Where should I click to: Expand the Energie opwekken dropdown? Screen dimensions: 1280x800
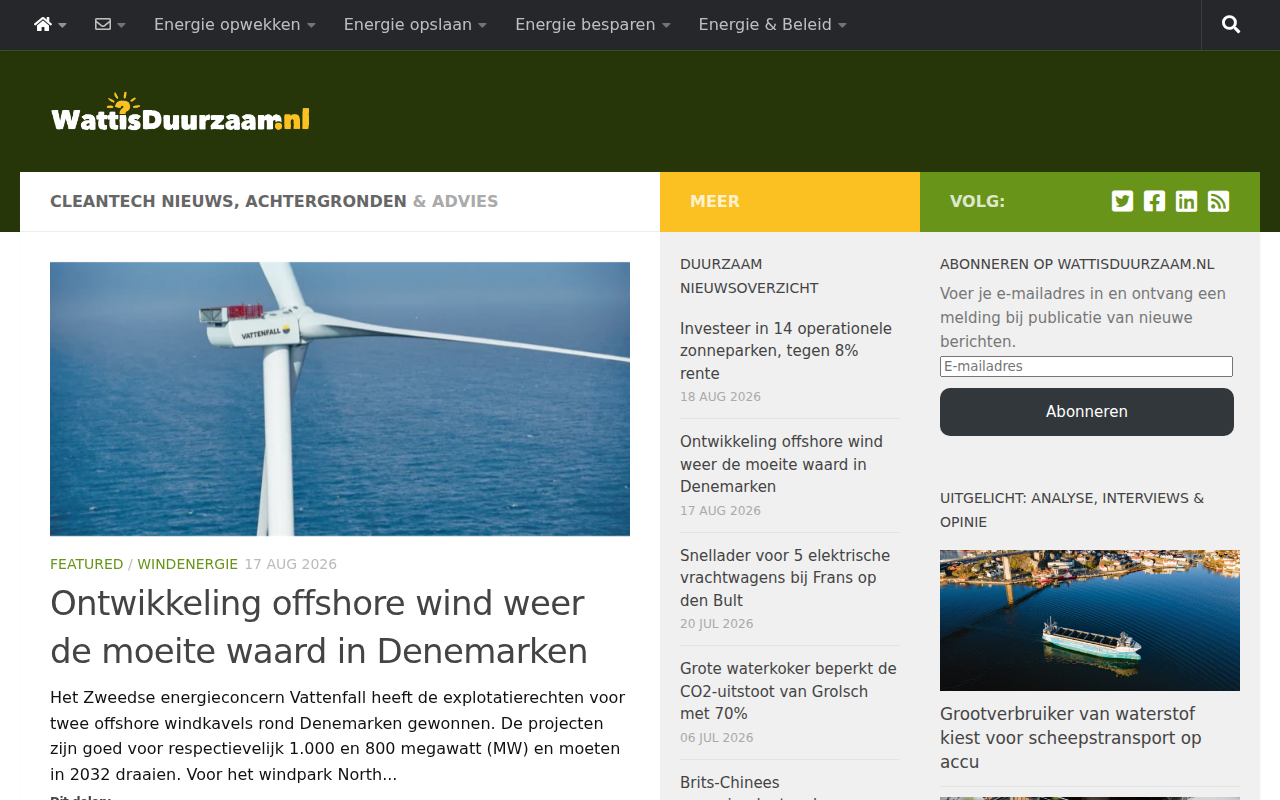point(234,25)
